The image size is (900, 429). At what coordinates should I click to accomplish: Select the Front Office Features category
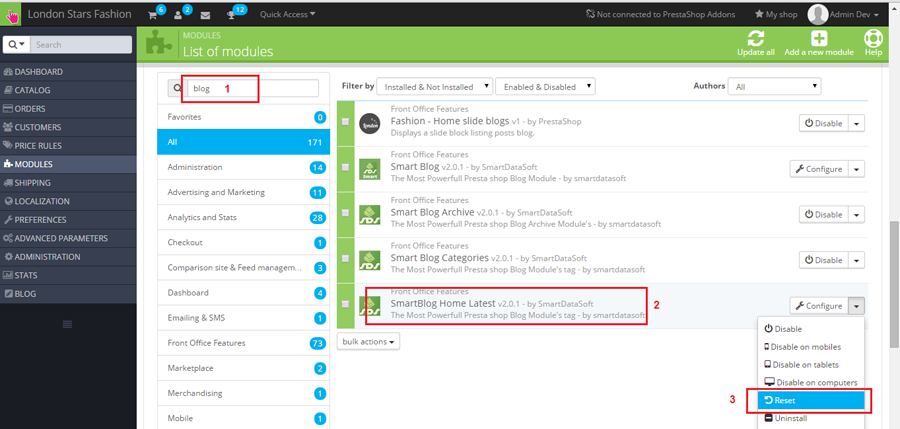pyautogui.click(x=243, y=343)
